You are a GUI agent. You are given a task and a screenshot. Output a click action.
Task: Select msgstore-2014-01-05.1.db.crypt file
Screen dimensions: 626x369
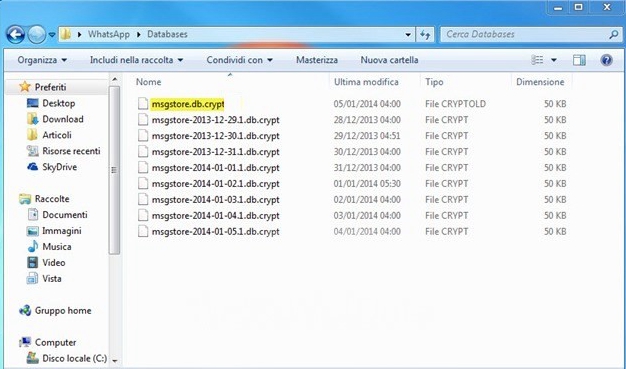tap(215, 232)
